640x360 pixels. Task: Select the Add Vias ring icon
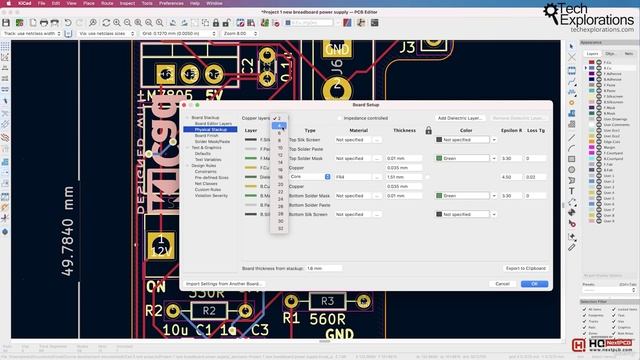click(x=571, y=102)
